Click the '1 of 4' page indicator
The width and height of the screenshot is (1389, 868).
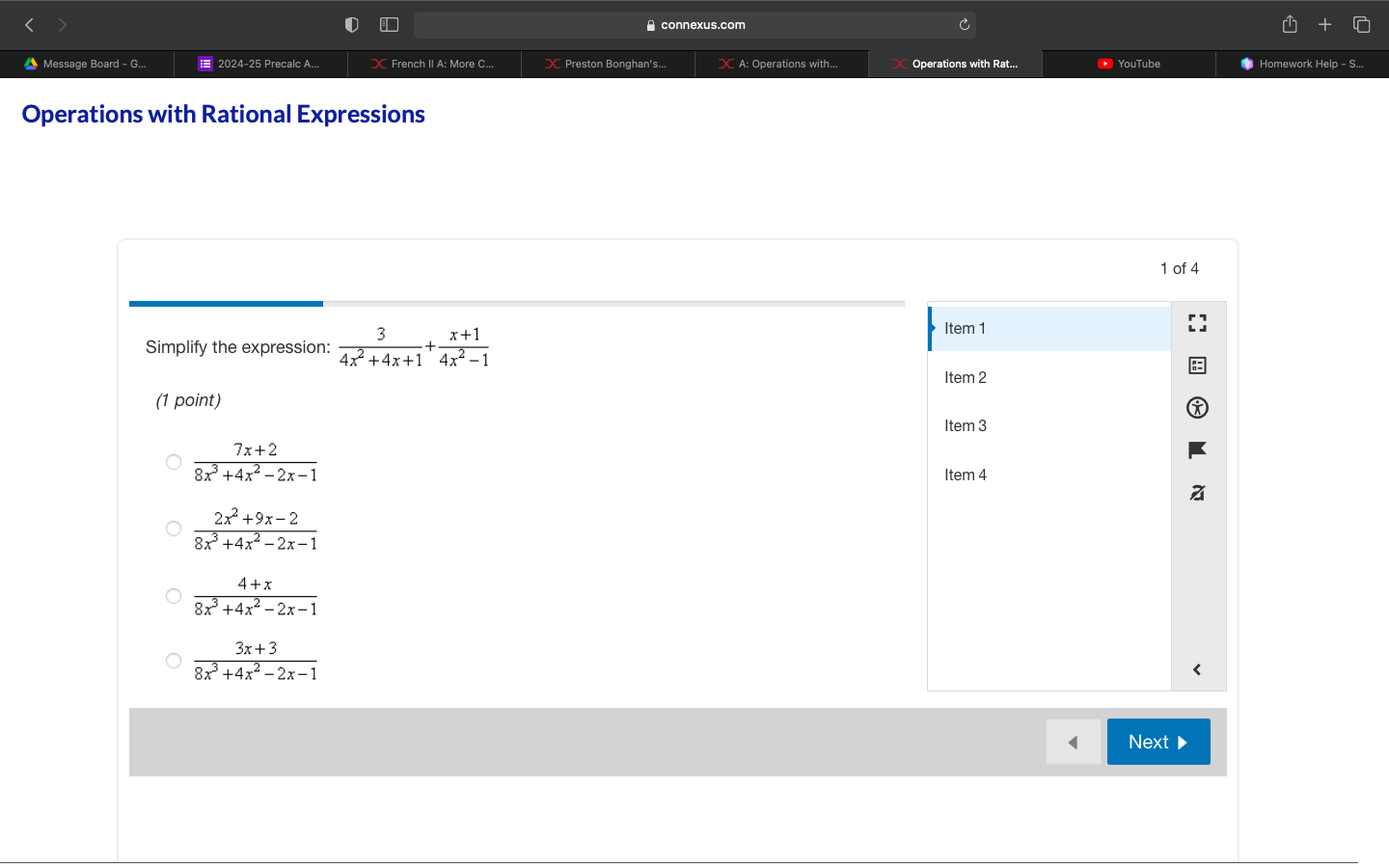pos(1180,269)
